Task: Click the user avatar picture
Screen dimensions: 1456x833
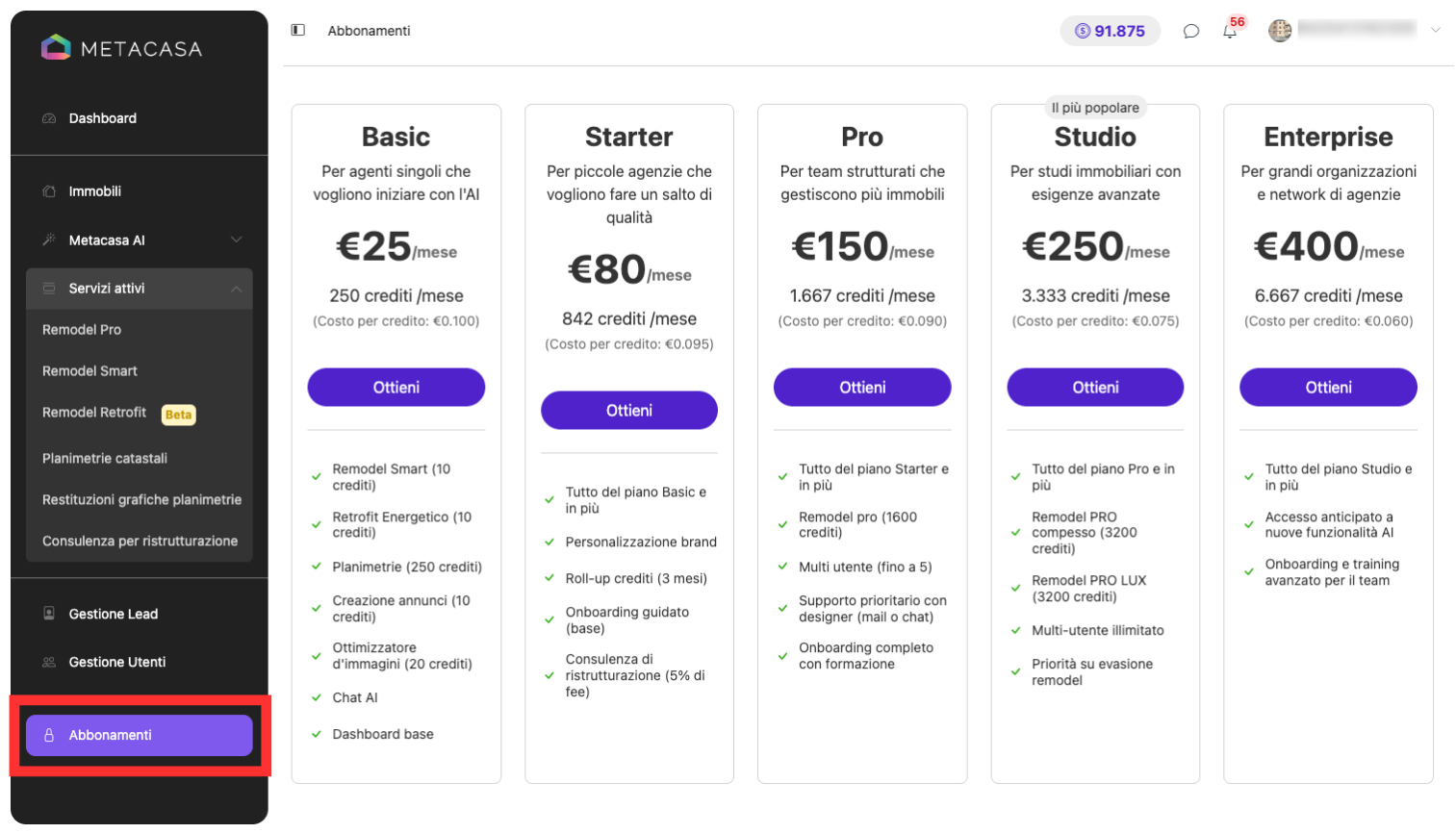Action: [x=1280, y=31]
